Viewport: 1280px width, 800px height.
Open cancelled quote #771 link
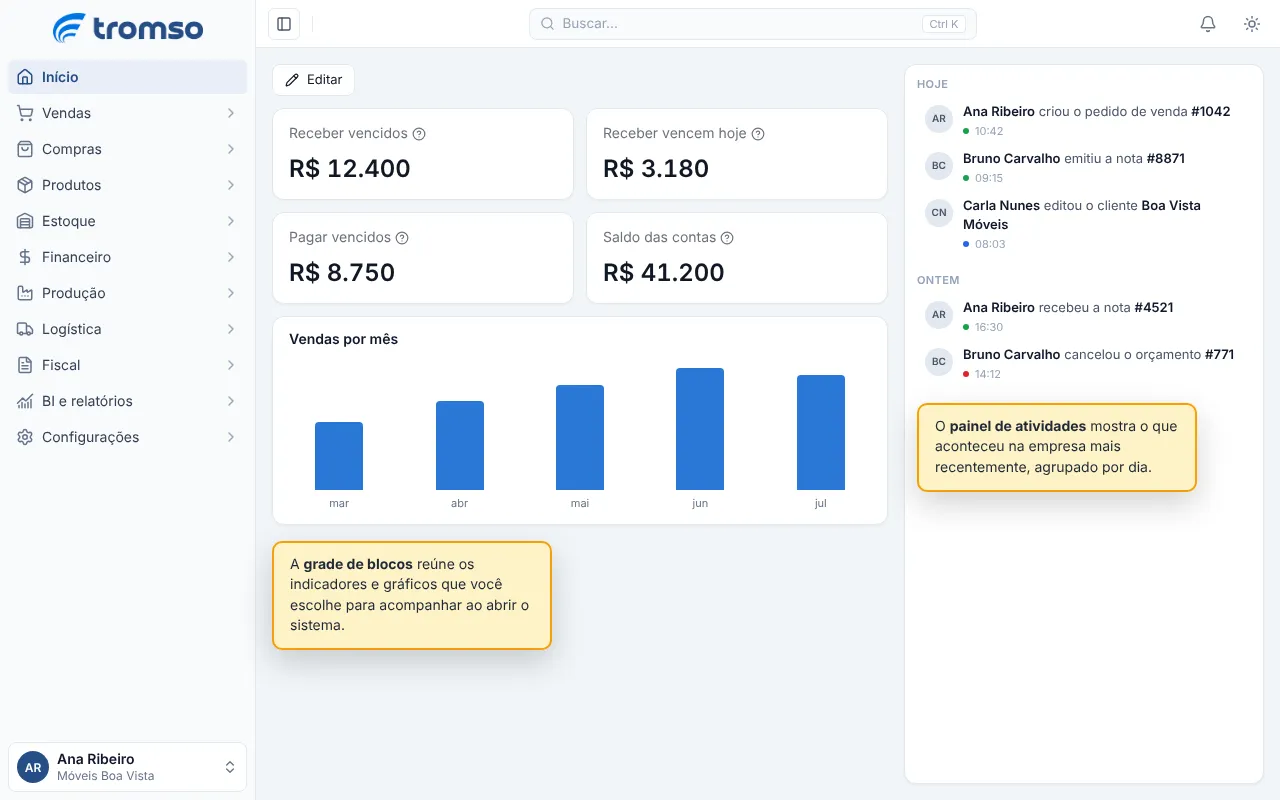coord(1219,355)
